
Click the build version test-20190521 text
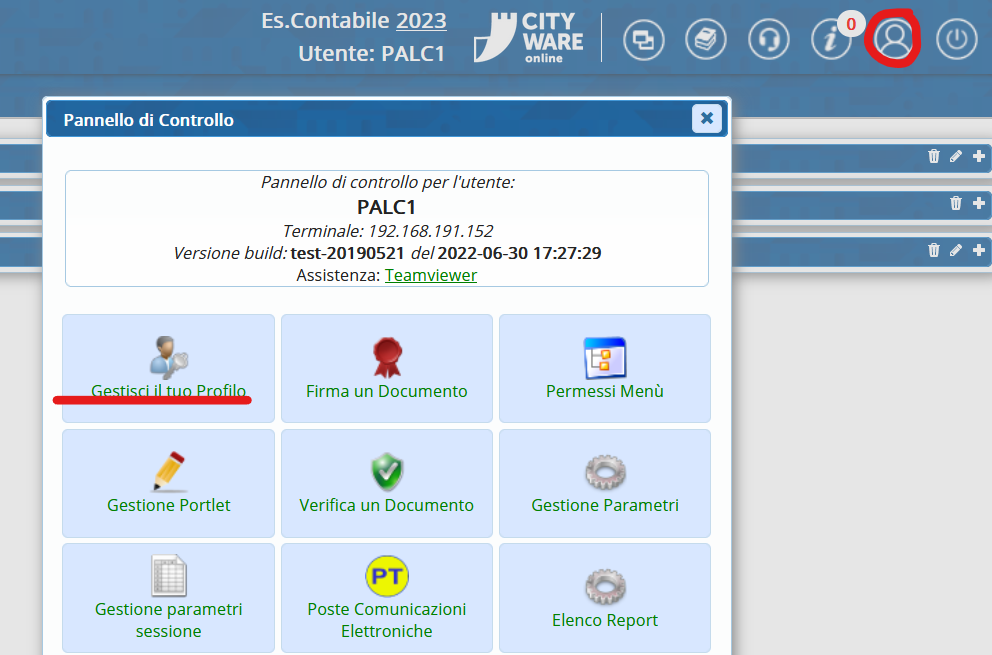(x=347, y=253)
